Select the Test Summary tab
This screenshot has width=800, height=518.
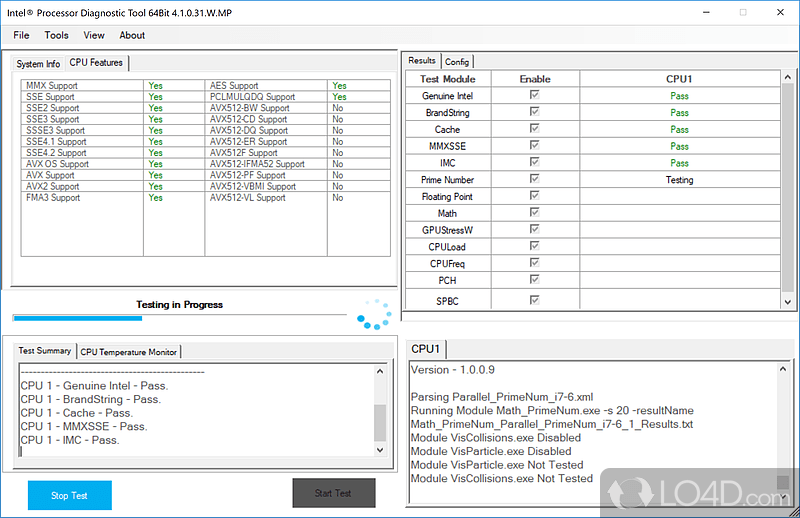coord(45,351)
